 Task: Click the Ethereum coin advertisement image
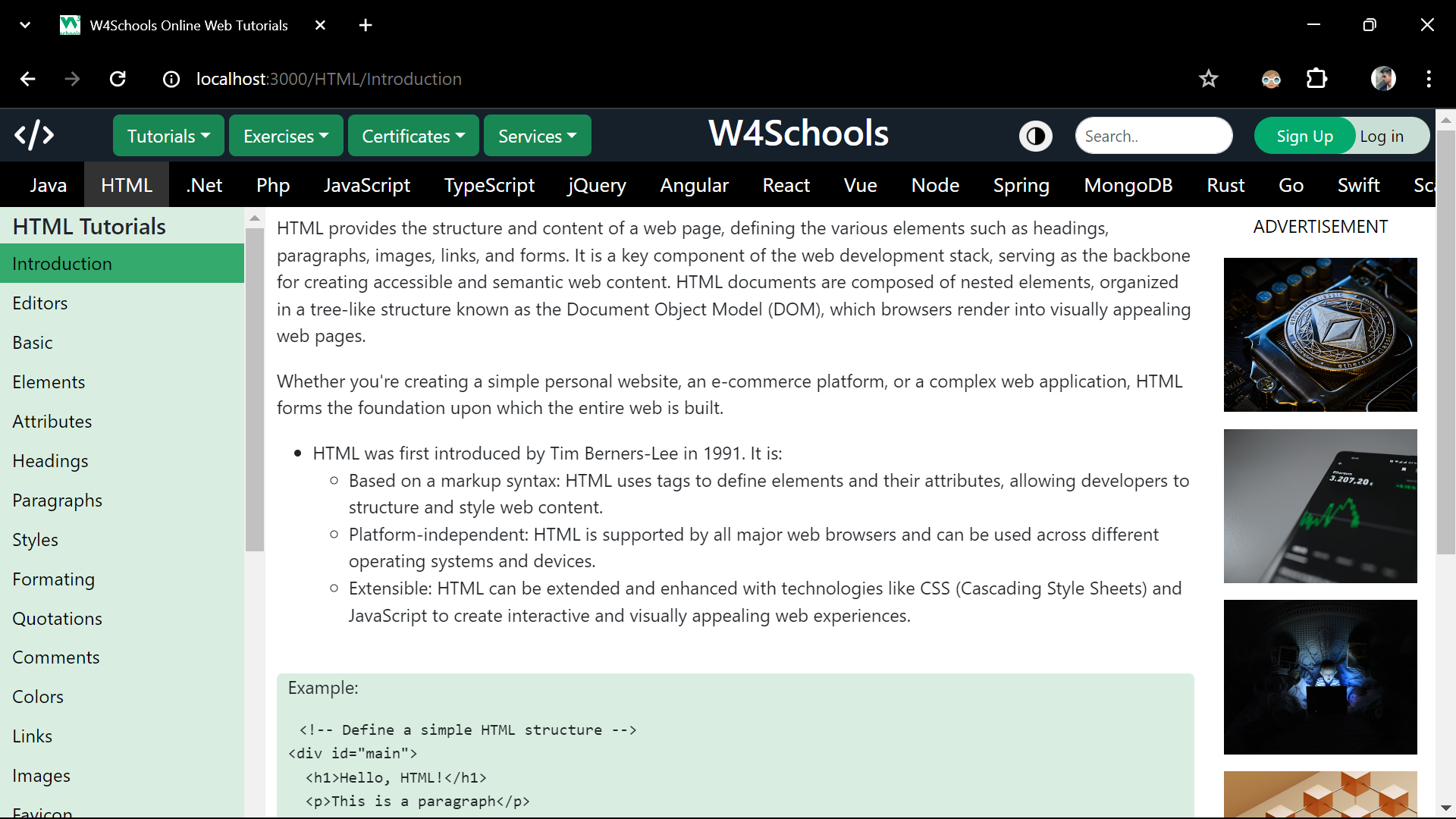point(1320,334)
